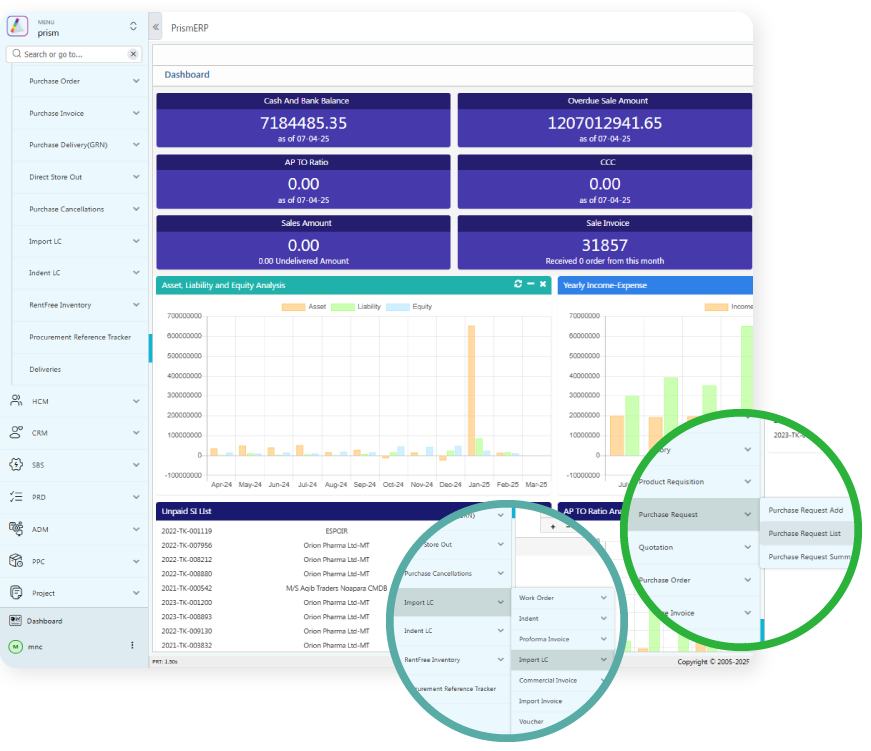Open the prism menu switcher dropdown

tap(134, 27)
